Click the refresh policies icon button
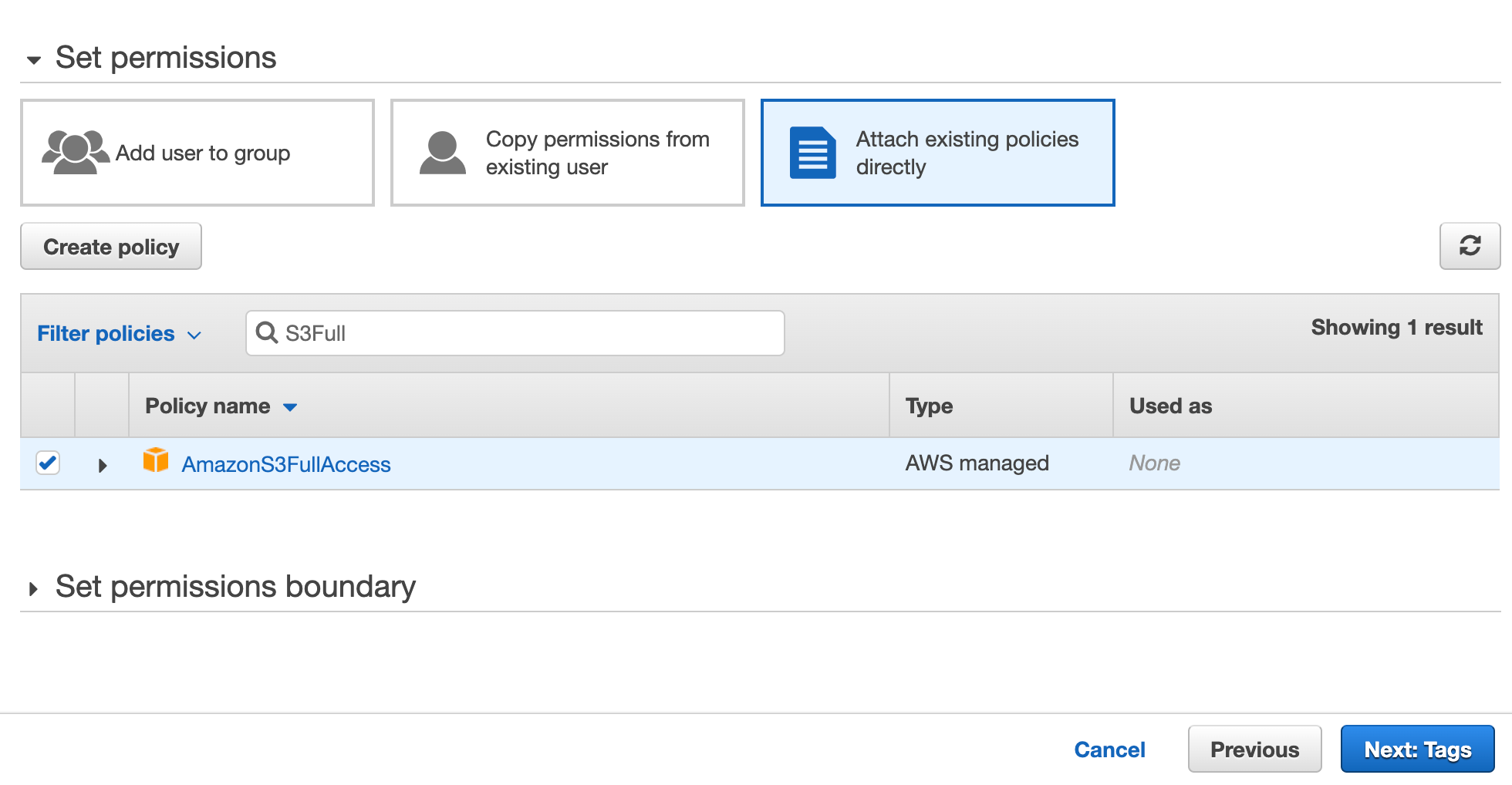 point(1470,246)
